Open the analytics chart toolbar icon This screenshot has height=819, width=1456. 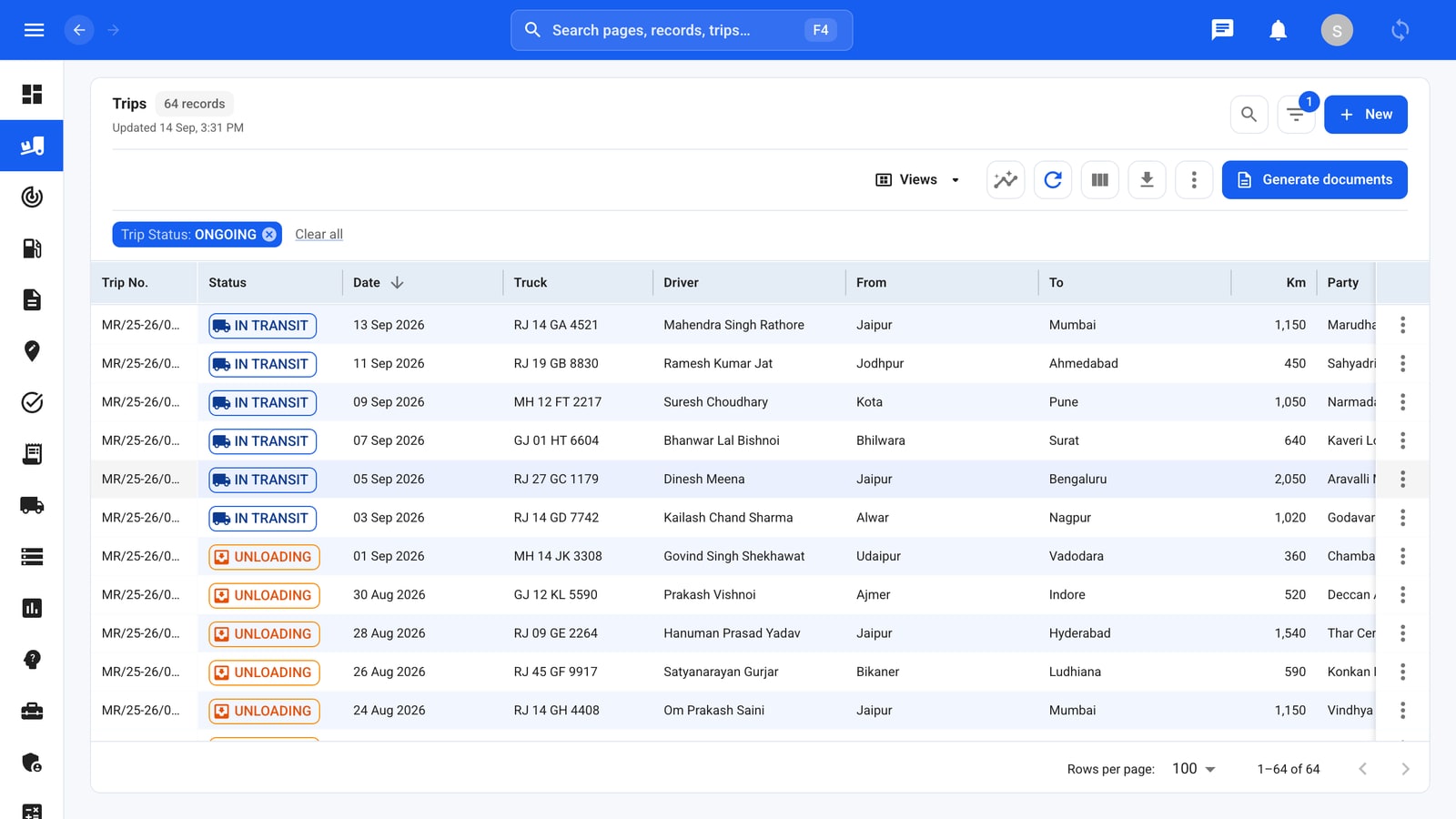pos(1006,180)
